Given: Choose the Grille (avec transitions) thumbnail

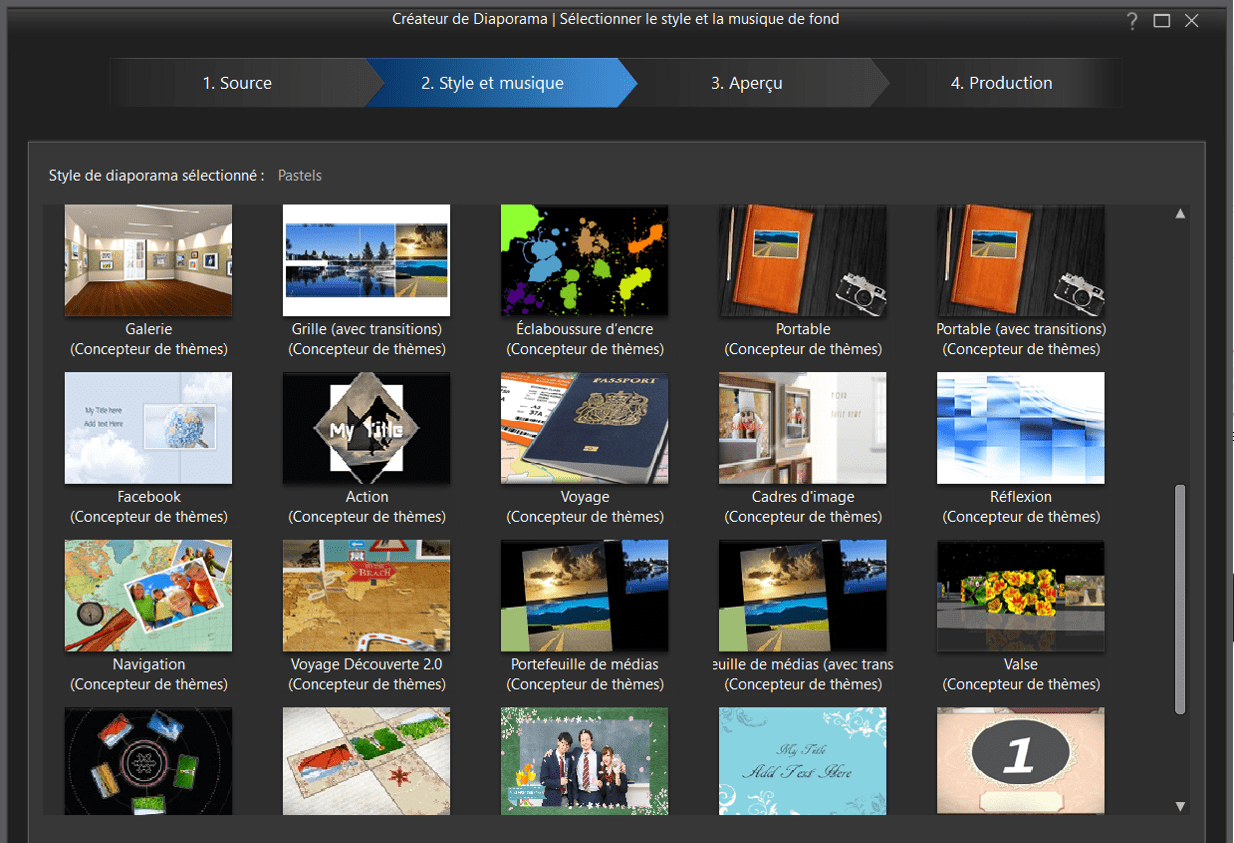Looking at the screenshot, I should click(x=366, y=260).
